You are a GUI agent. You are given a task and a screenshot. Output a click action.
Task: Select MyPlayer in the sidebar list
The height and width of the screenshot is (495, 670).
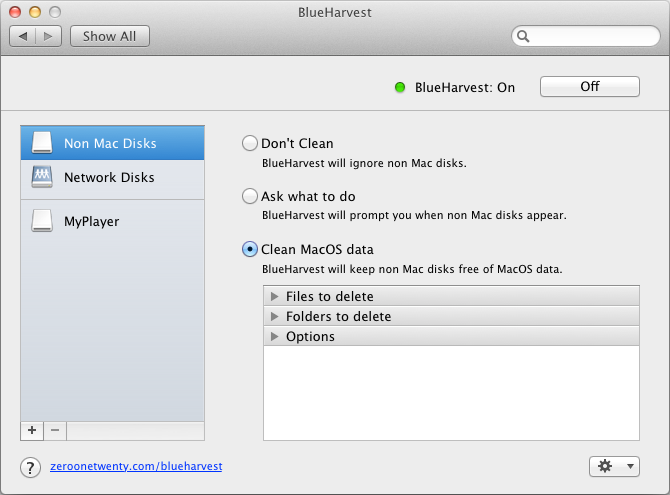(x=91, y=221)
